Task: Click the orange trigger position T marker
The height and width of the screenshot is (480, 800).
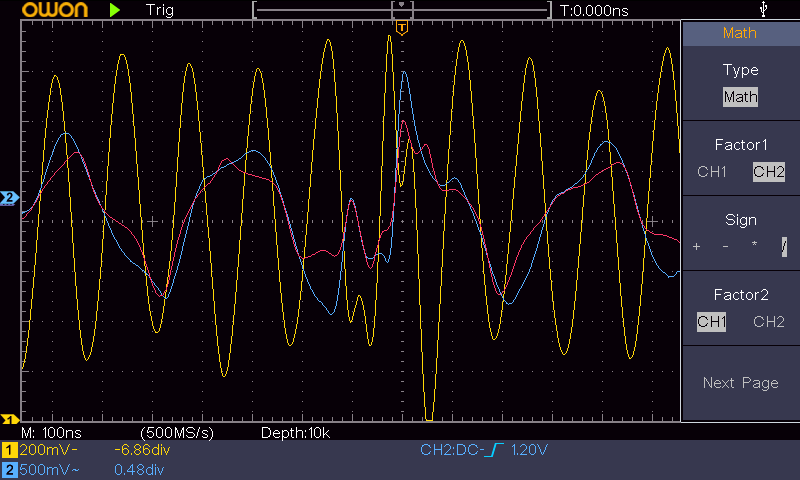Action: 401,27
